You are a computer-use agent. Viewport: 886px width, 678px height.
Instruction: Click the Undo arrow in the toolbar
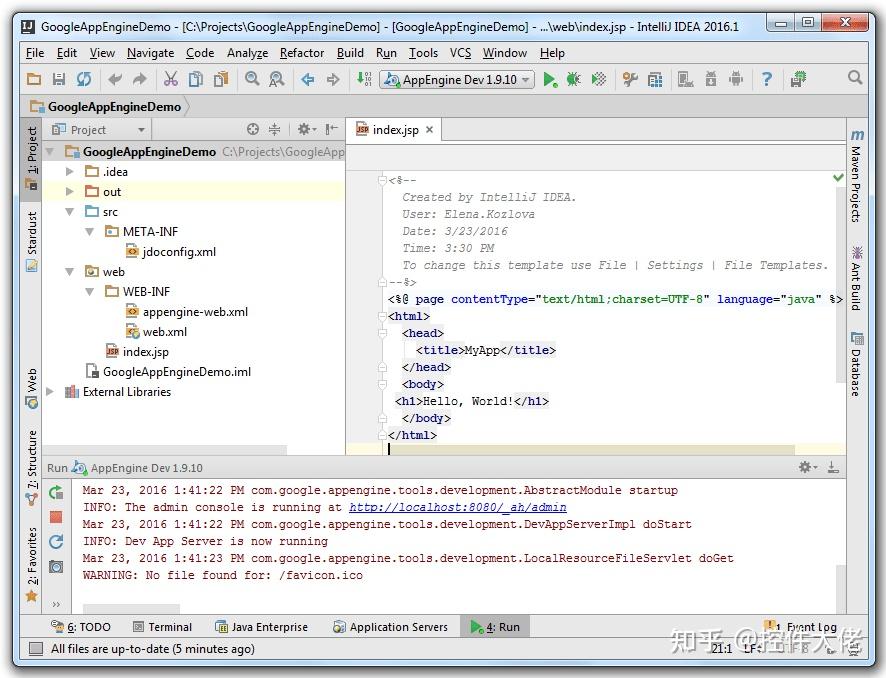[x=113, y=79]
